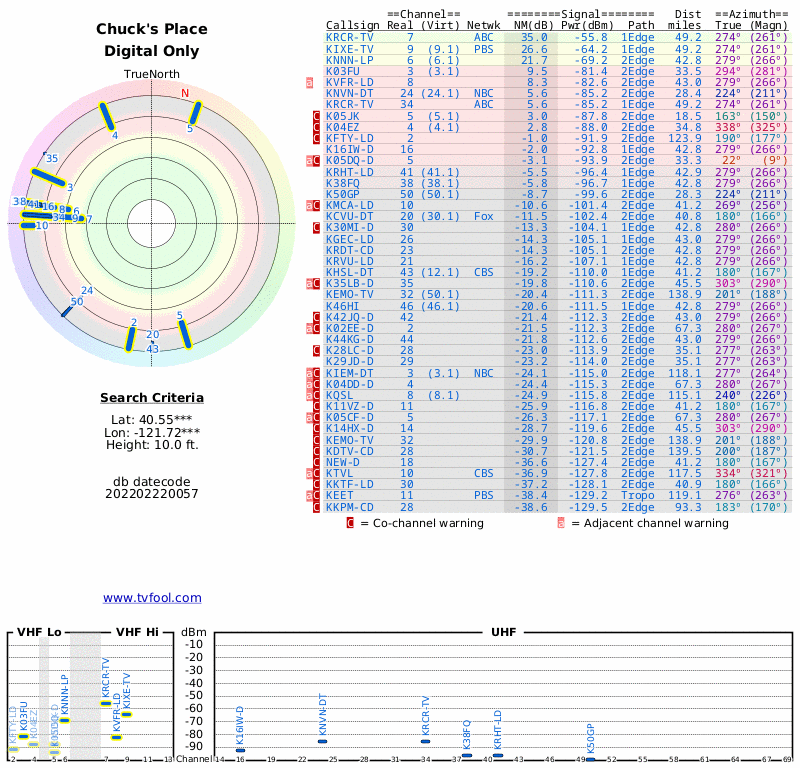800x768 pixels.
Task: Click the co-channel warning icon beside K05JK
Action: (316, 116)
